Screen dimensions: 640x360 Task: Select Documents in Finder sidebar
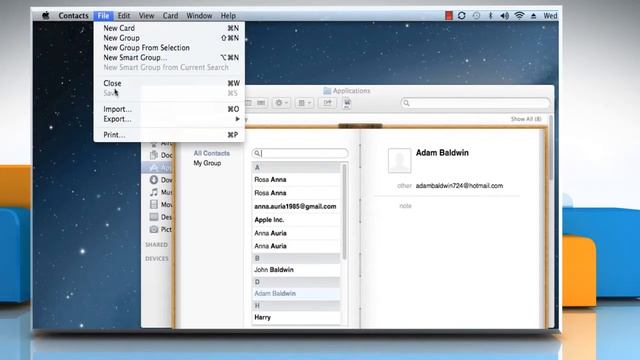(161, 155)
